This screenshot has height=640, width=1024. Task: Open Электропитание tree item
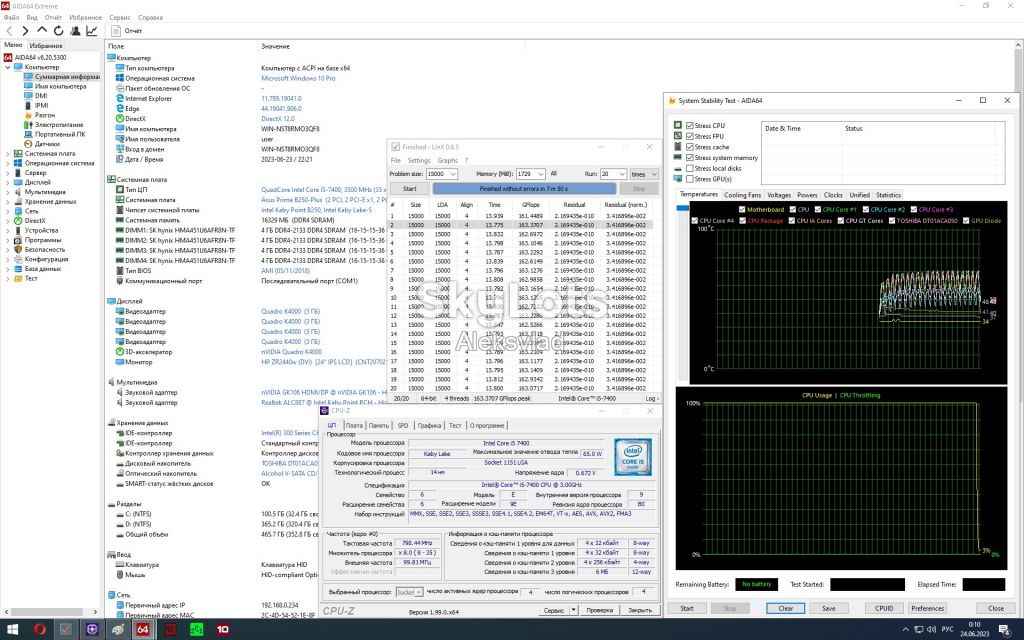click(x=59, y=125)
